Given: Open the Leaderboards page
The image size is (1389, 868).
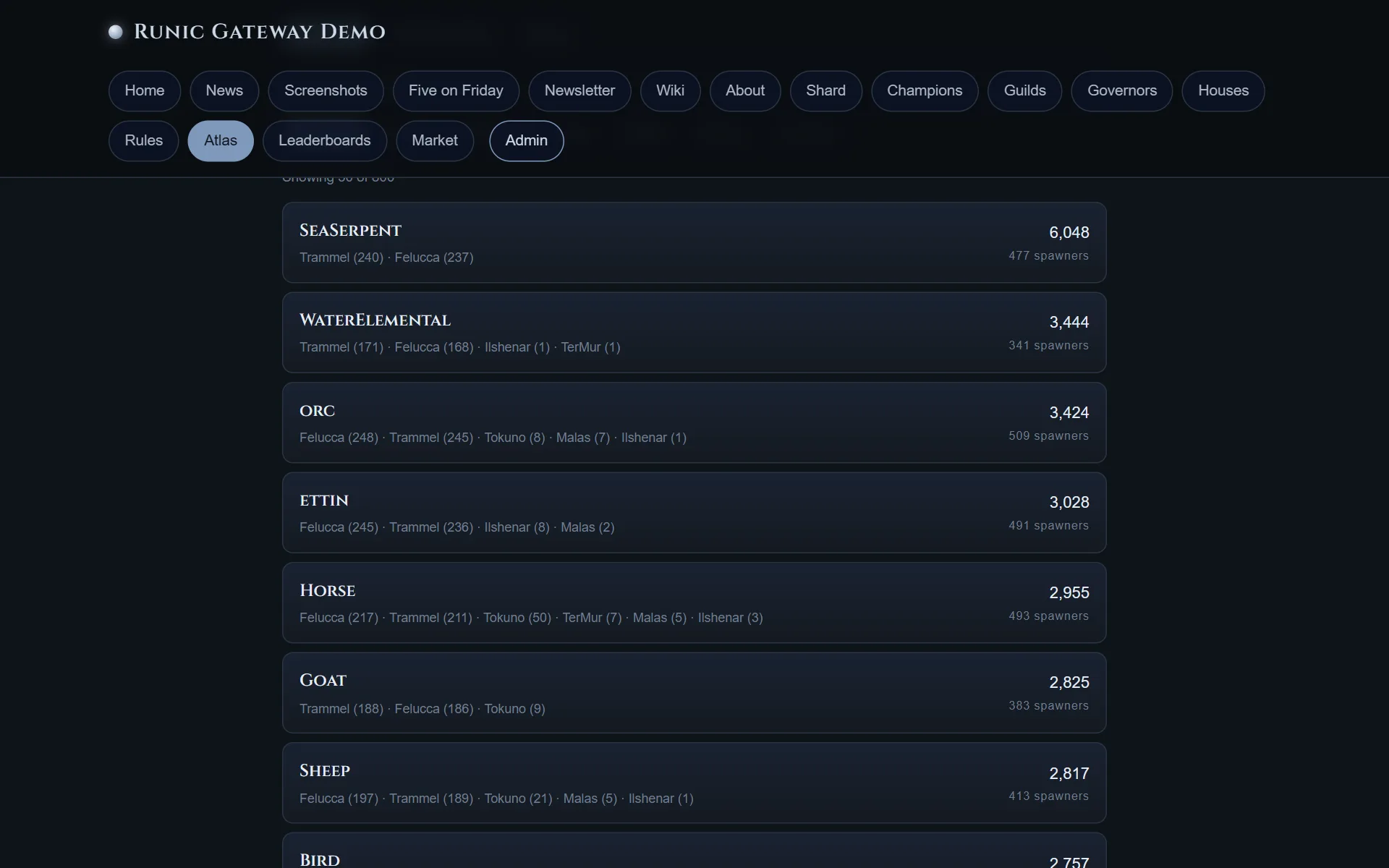Looking at the screenshot, I should (325, 141).
